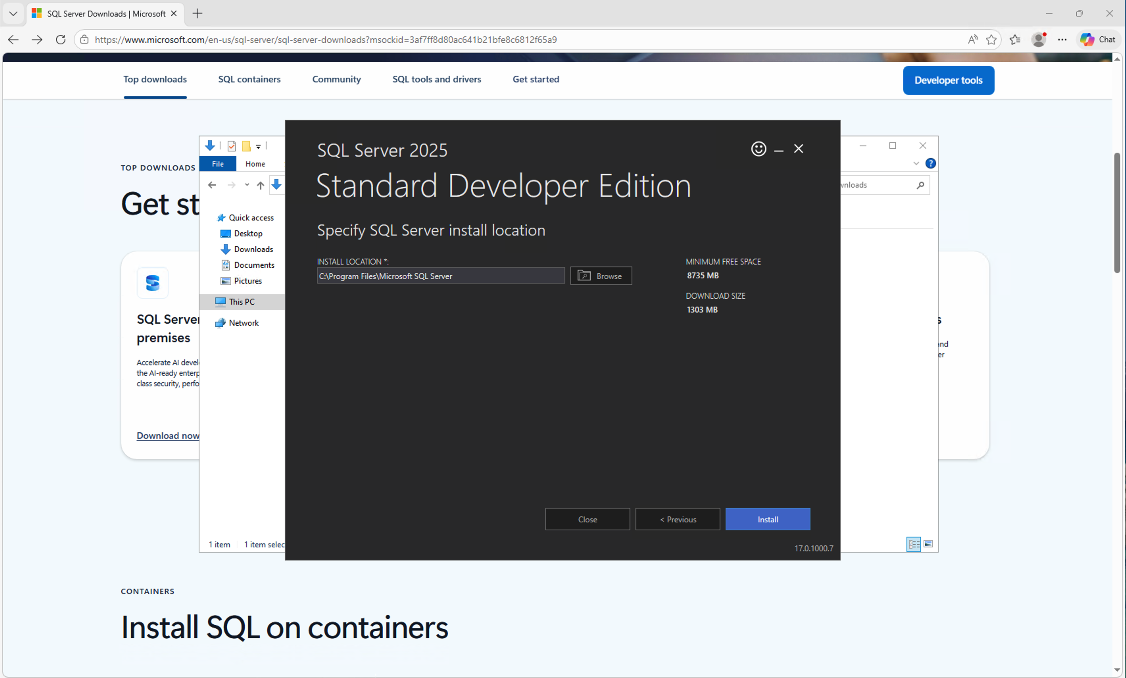Click the Close button in installer
The image size is (1126, 678).
(x=587, y=519)
